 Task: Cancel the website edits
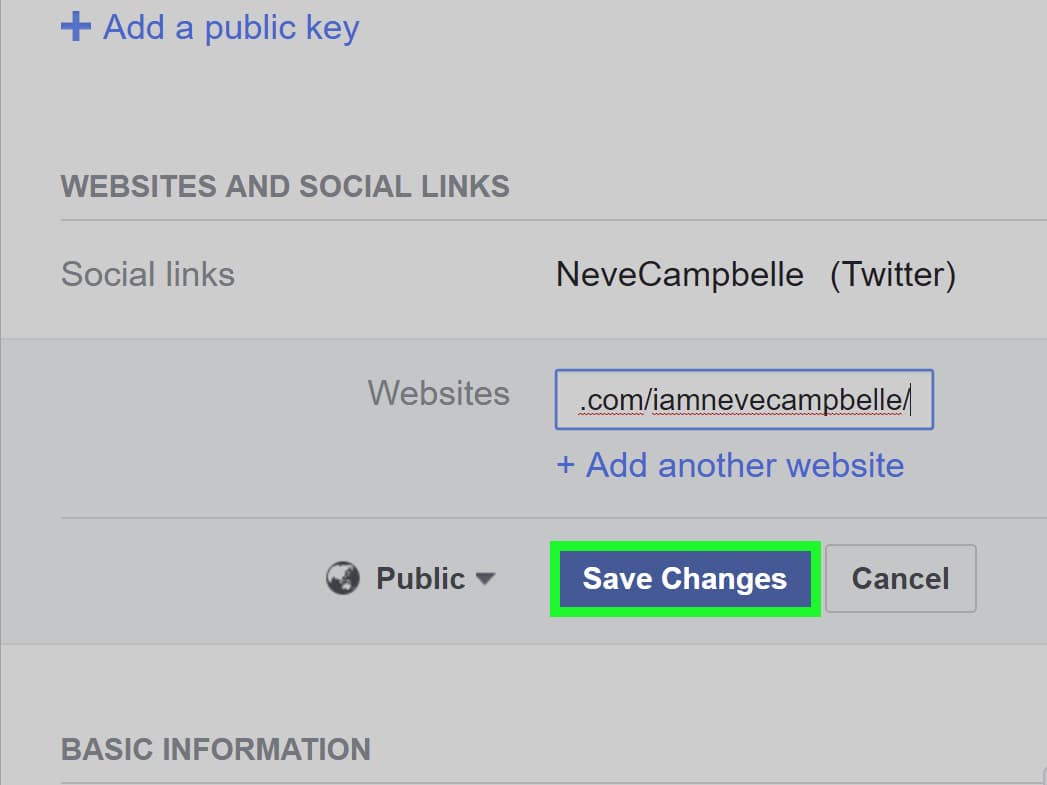(900, 578)
